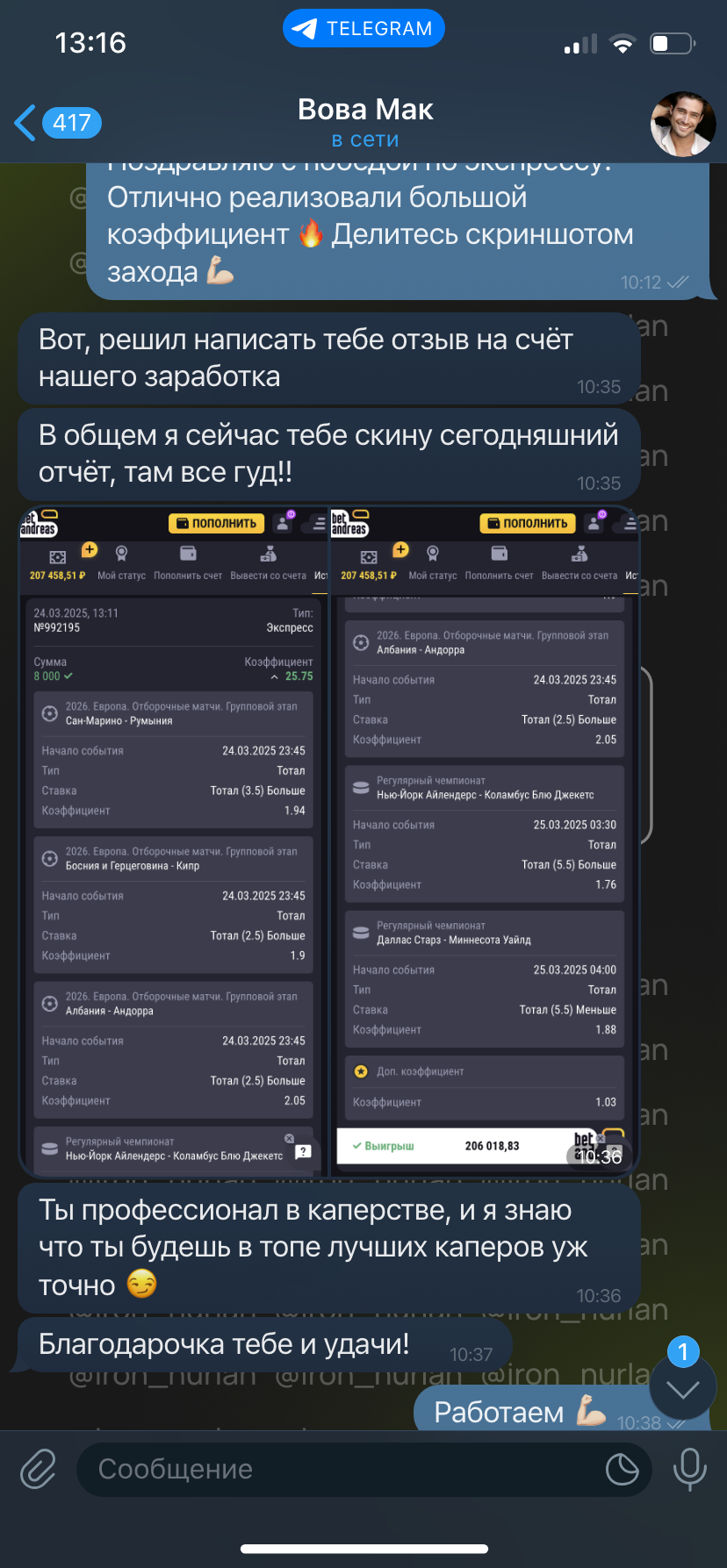Tap the back arrow to the chat list
Screen dimensions: 727x1568
click(26, 123)
